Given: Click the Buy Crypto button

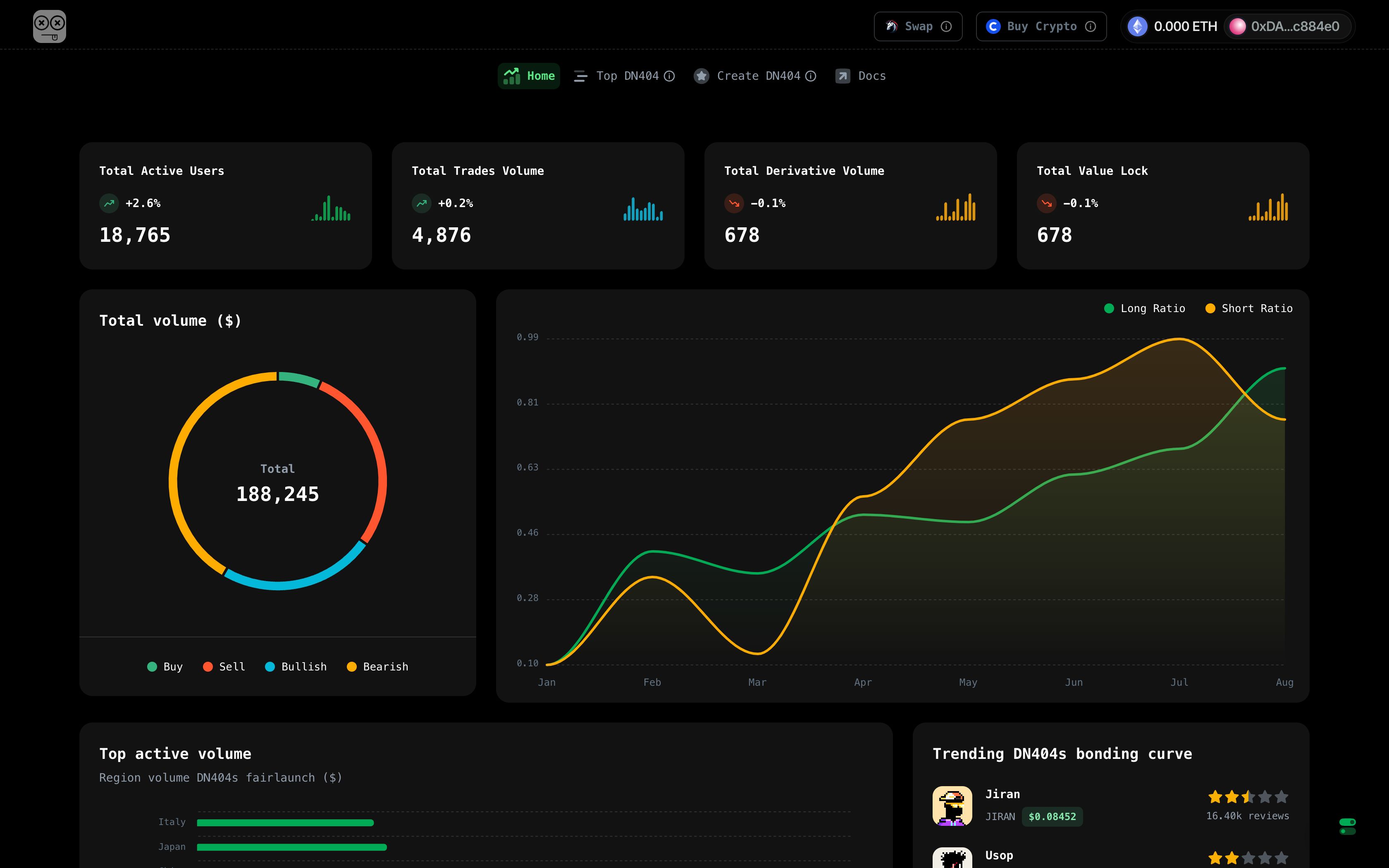Looking at the screenshot, I should point(1041,26).
